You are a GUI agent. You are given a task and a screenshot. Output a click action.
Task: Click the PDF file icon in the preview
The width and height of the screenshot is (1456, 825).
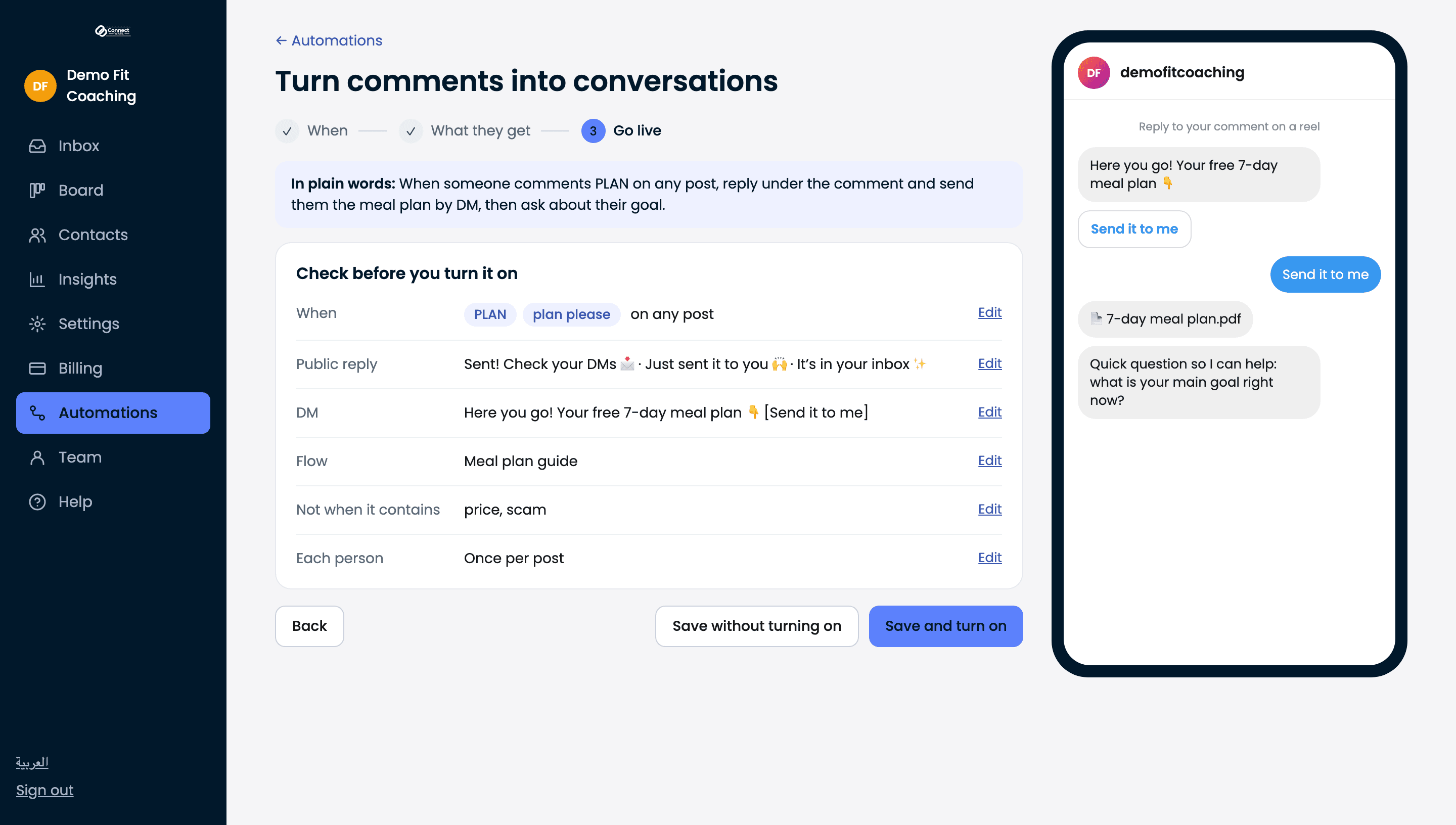pos(1096,318)
